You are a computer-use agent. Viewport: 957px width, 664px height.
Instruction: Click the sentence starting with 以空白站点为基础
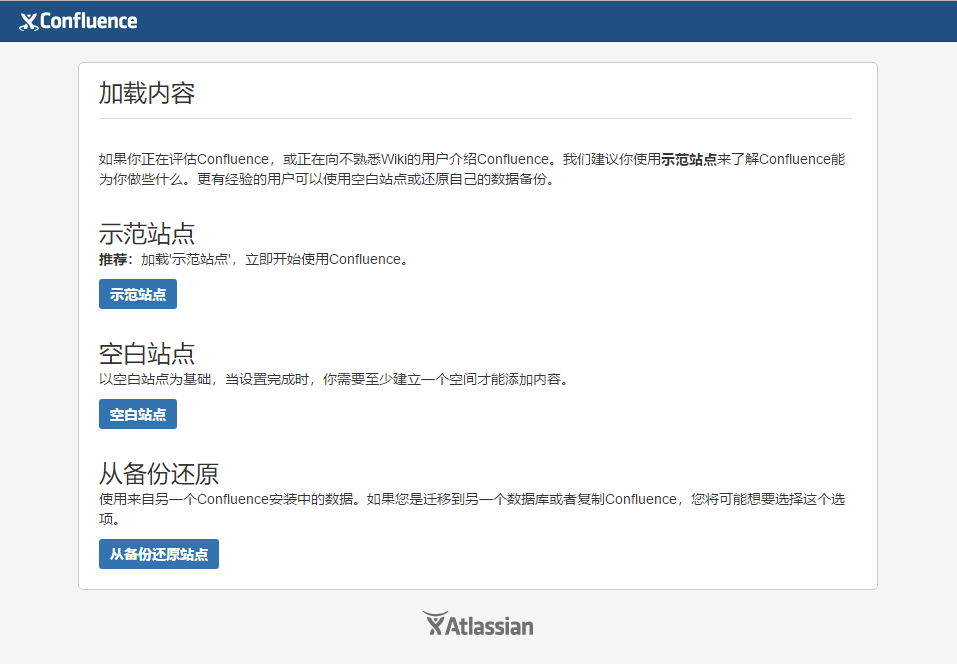pyautogui.click(x=334, y=380)
